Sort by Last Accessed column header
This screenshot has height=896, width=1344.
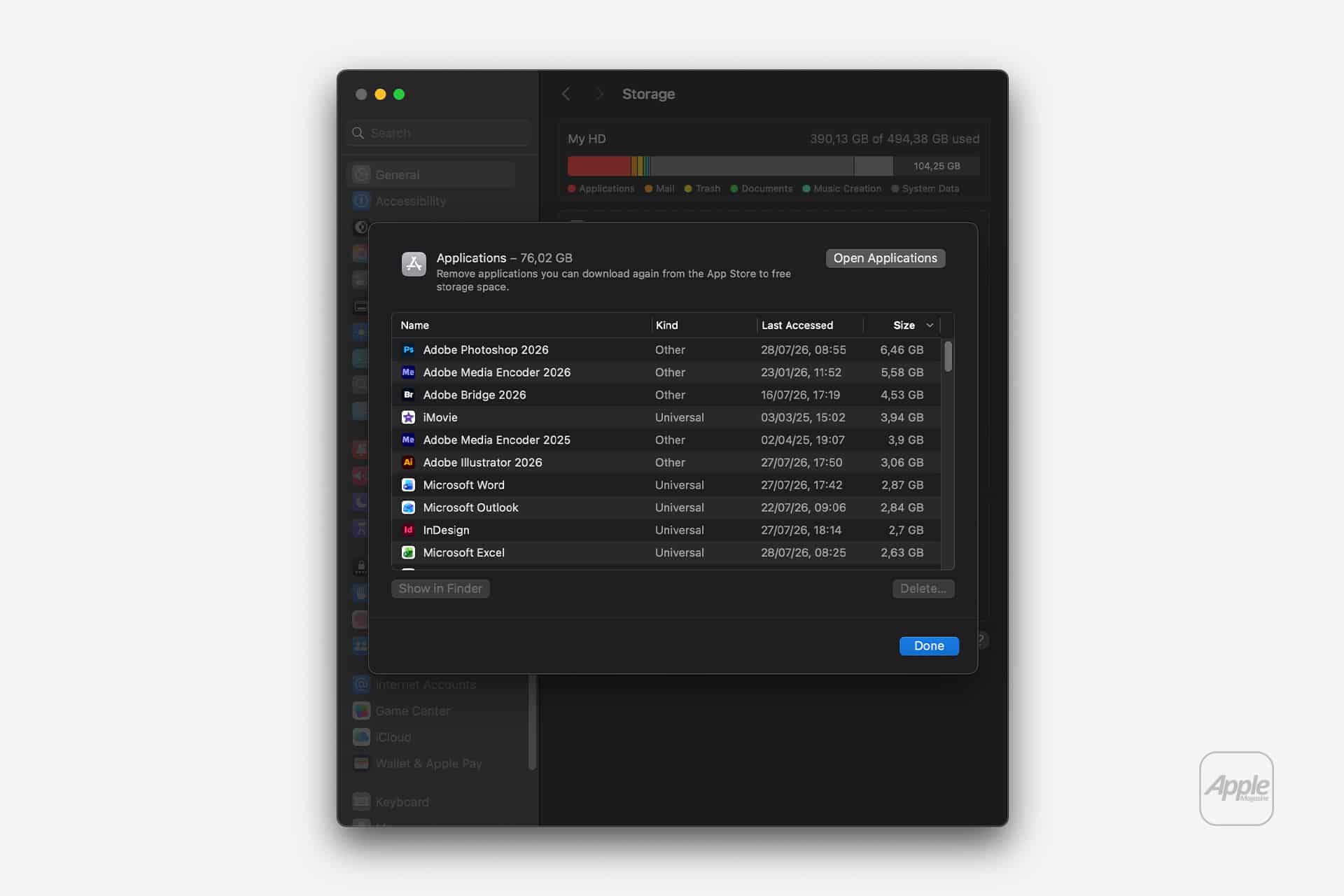[811, 325]
